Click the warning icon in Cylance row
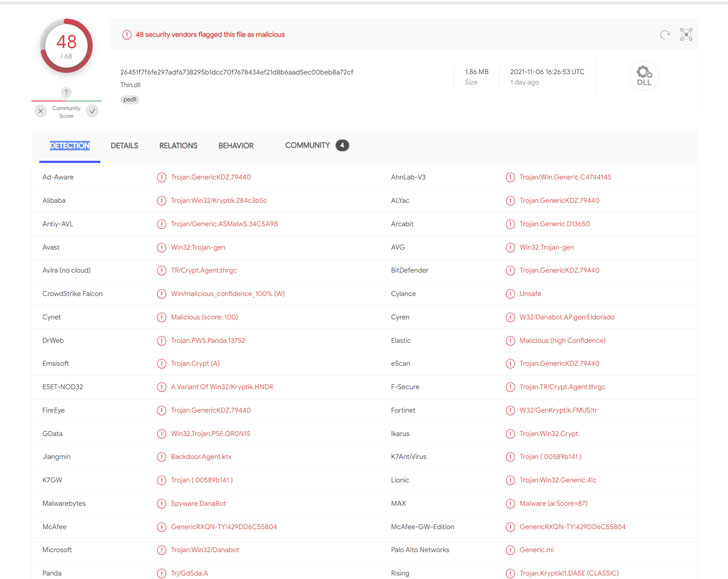 (510, 294)
